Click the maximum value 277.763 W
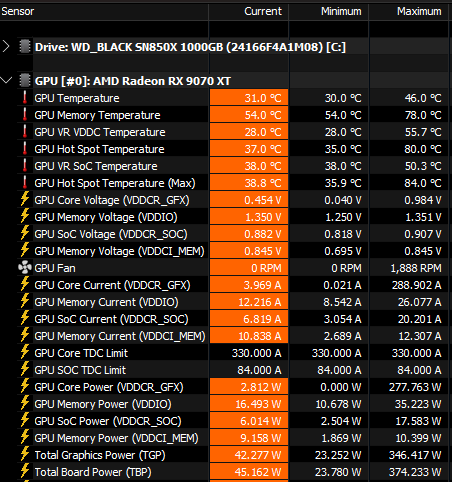Screen dimensions: 452x482 tap(415, 387)
